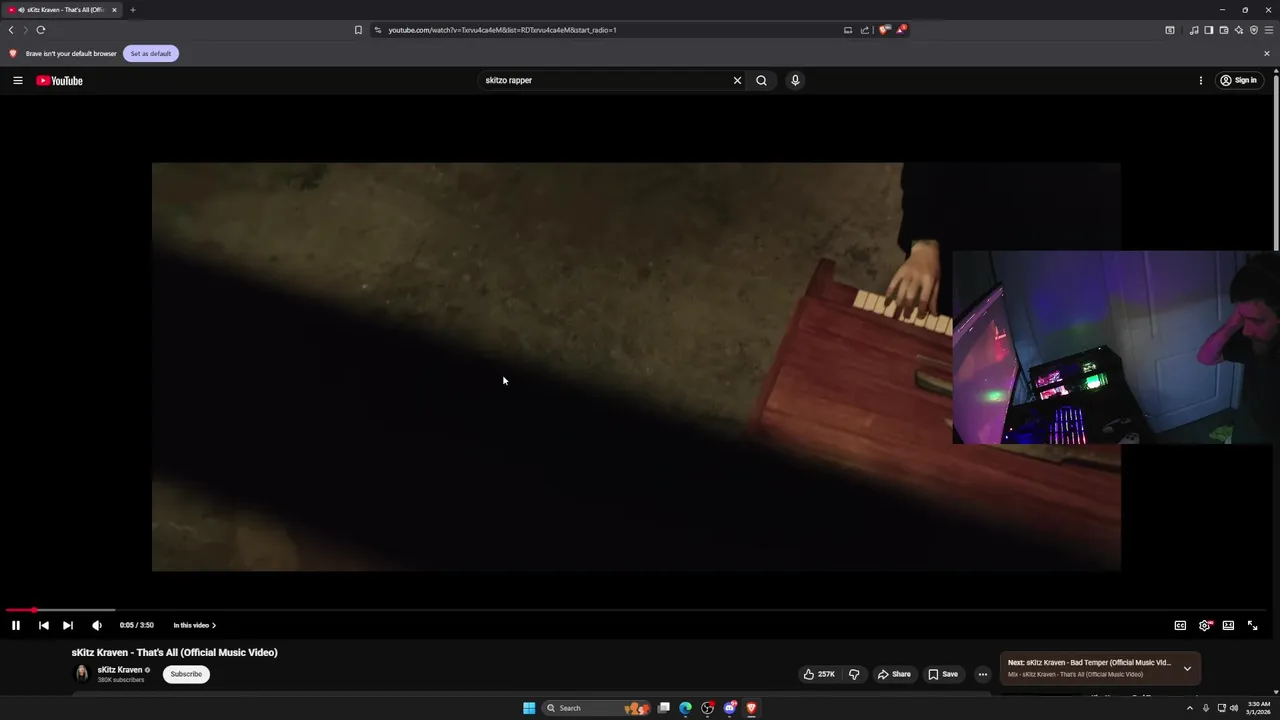Share this video

pyautogui.click(x=894, y=674)
